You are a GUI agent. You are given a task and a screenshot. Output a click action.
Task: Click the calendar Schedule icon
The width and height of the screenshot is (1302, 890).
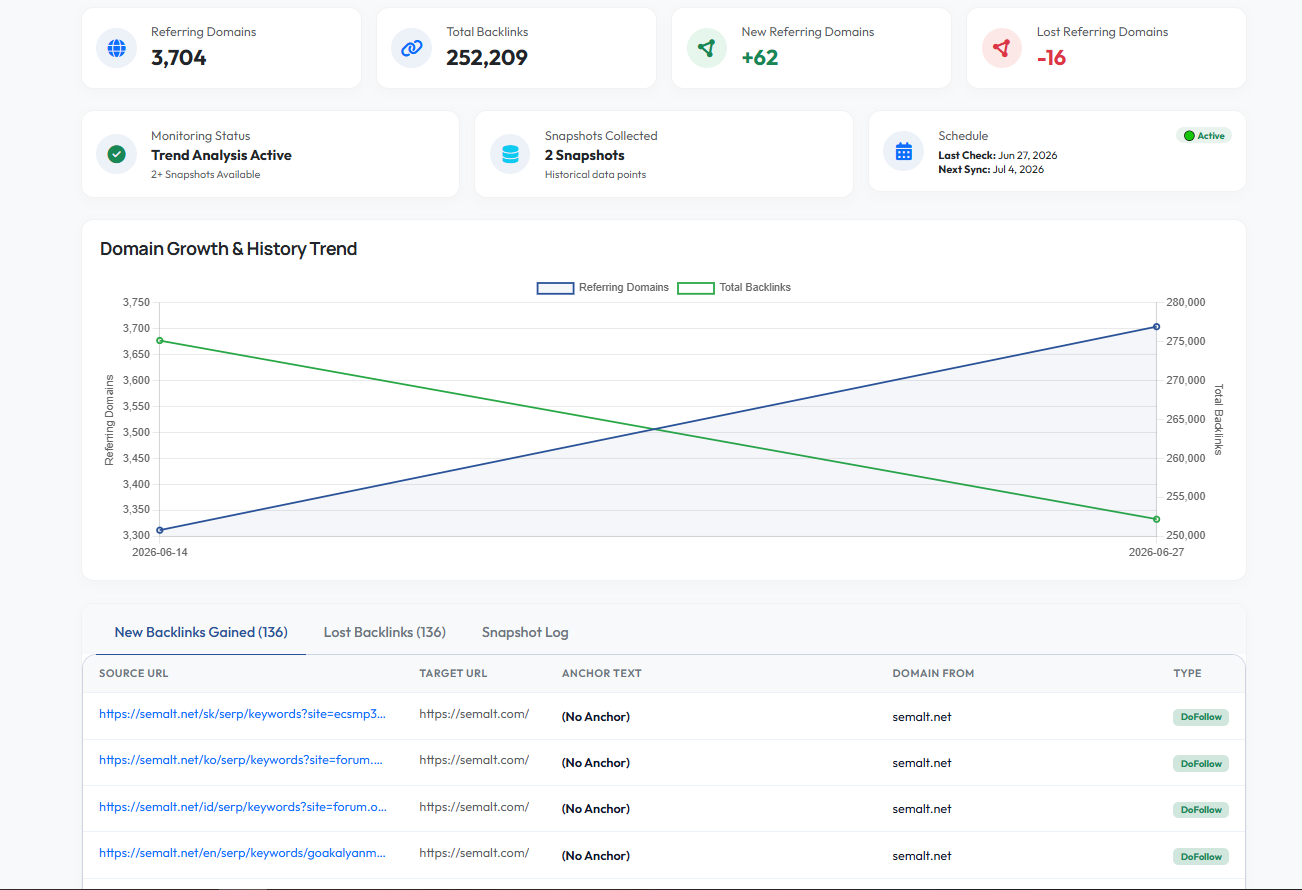904,151
